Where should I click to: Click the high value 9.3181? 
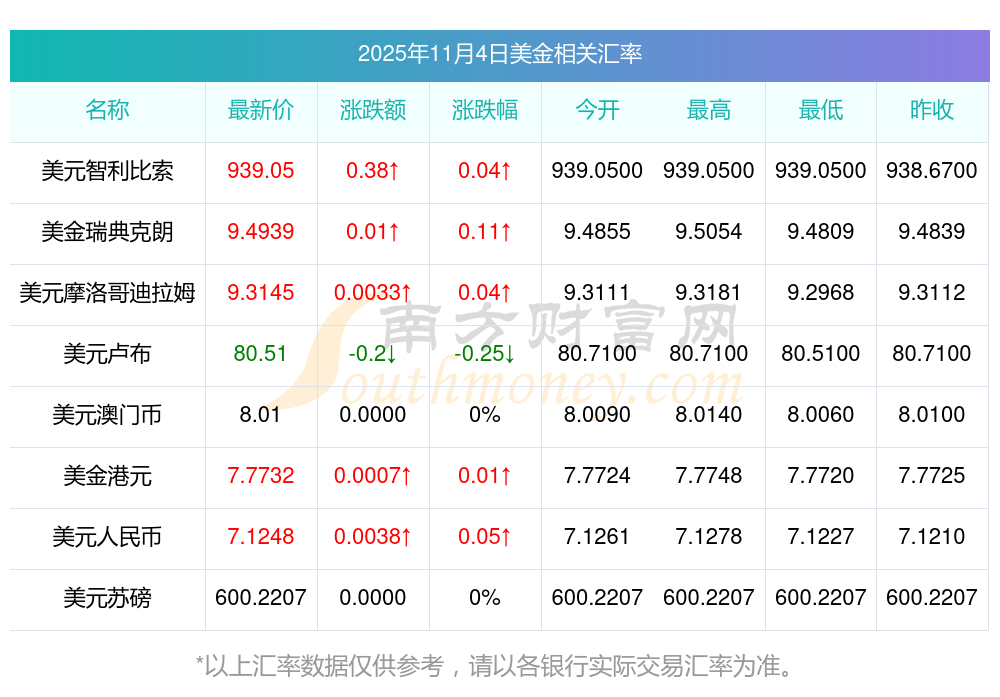709,292
